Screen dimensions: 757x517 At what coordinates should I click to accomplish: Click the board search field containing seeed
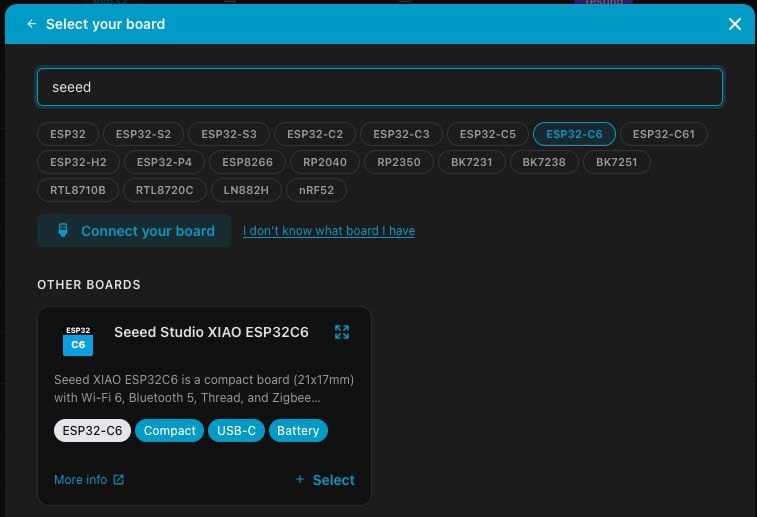tap(380, 87)
